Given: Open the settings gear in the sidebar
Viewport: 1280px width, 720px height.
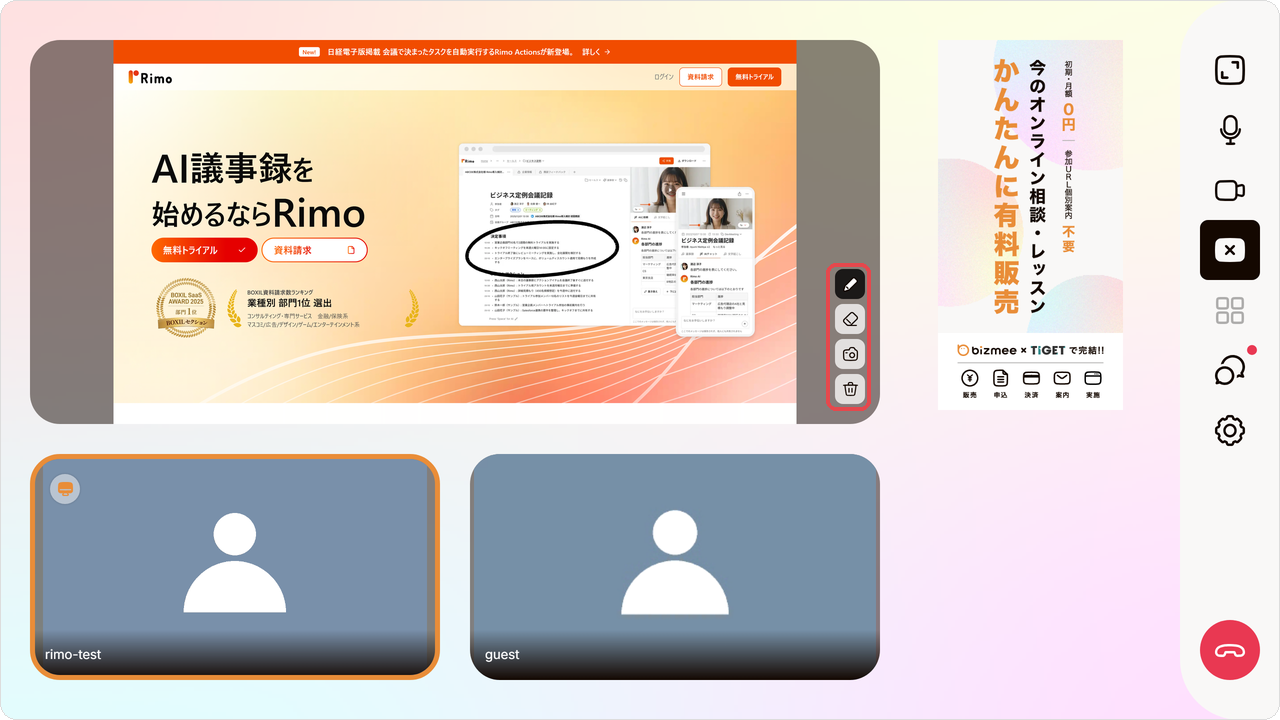Looking at the screenshot, I should (x=1230, y=431).
